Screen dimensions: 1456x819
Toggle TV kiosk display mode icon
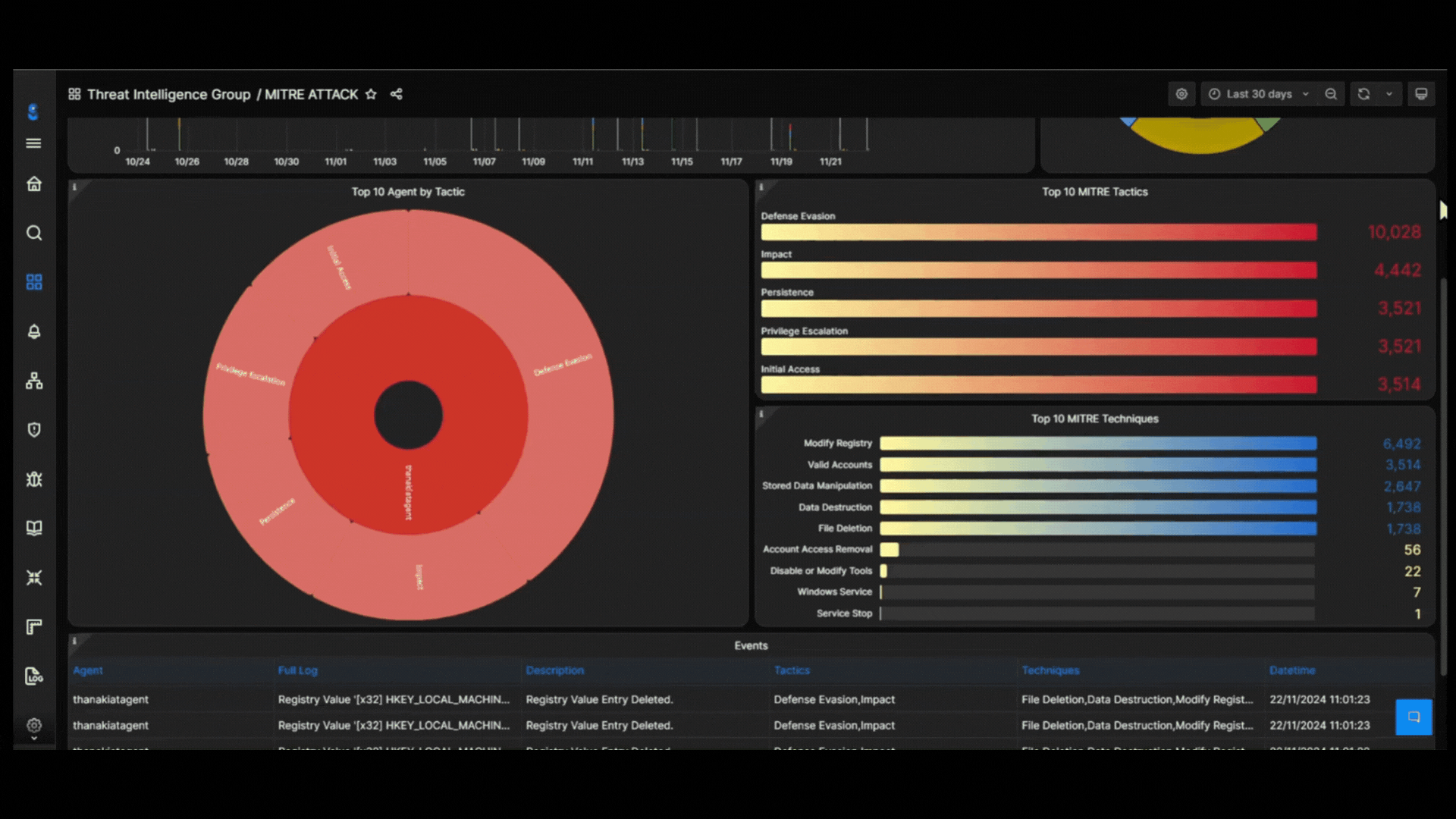coord(1421,94)
